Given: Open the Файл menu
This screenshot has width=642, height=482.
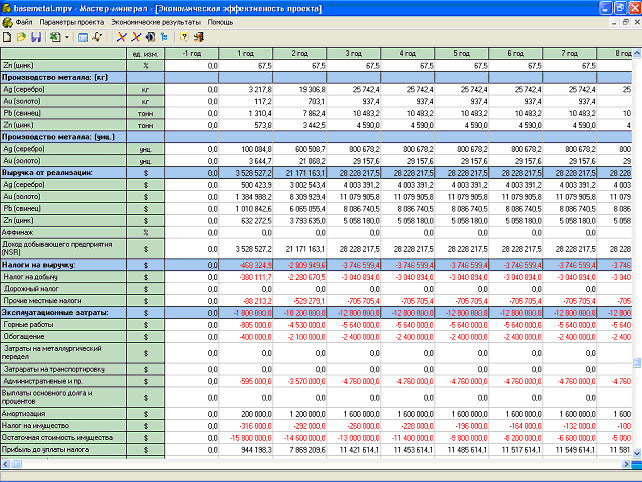Looking at the screenshot, I should pos(23,21).
